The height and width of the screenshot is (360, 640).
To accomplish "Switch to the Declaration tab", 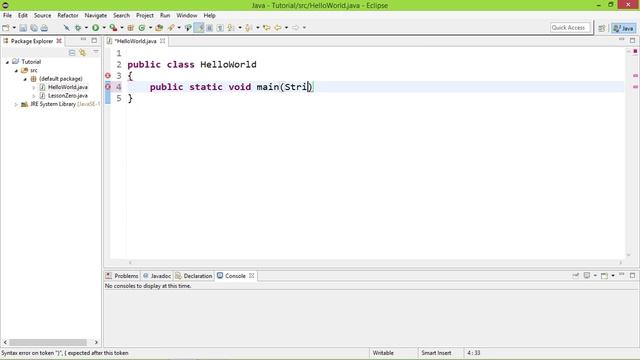I will click(194, 276).
